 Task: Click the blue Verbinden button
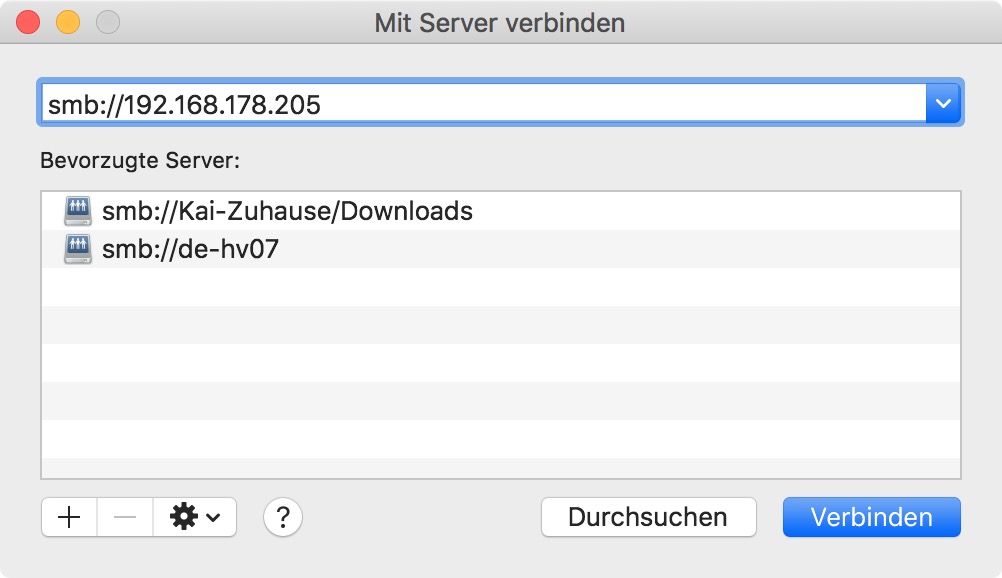click(871, 517)
